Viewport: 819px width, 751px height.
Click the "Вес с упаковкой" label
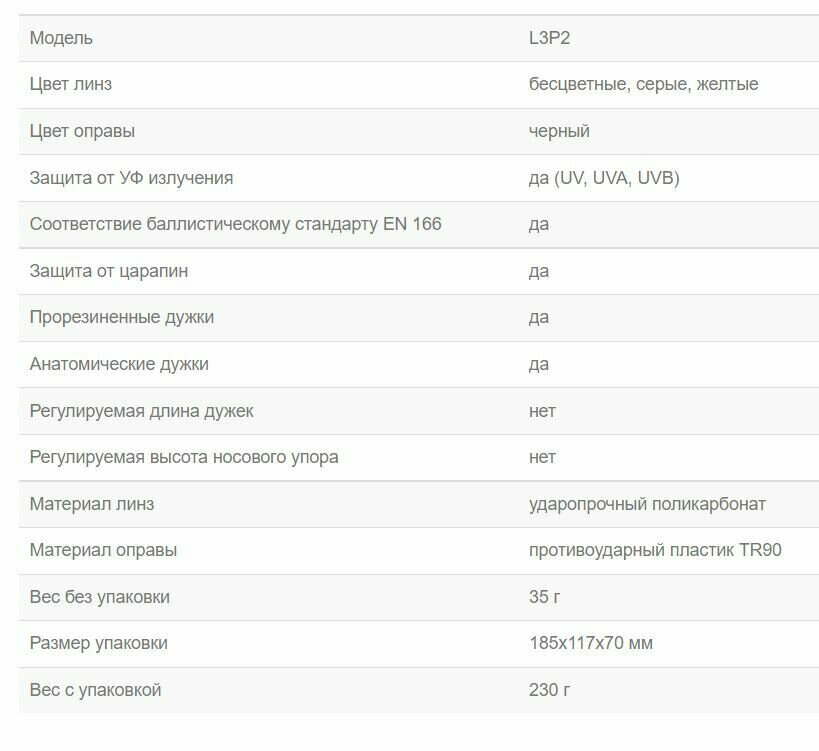coord(95,690)
